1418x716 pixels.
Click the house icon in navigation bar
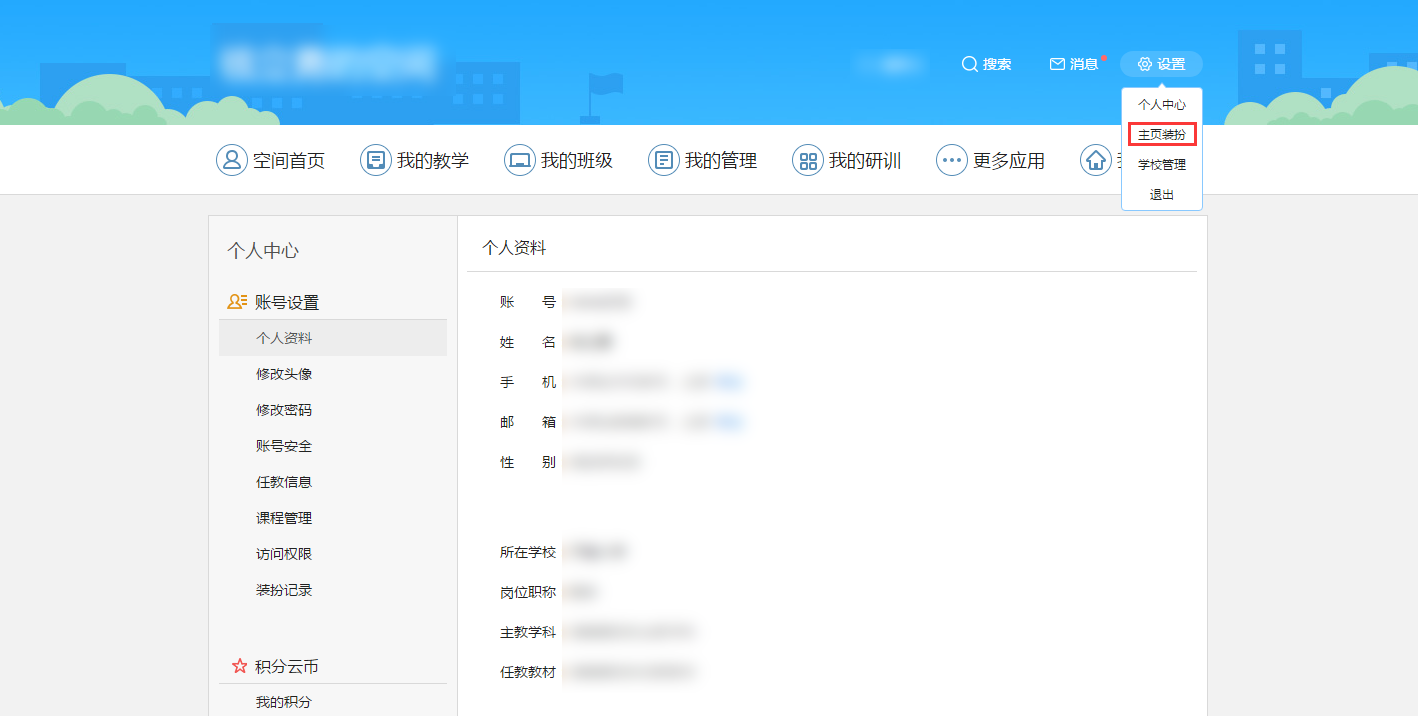1096,160
